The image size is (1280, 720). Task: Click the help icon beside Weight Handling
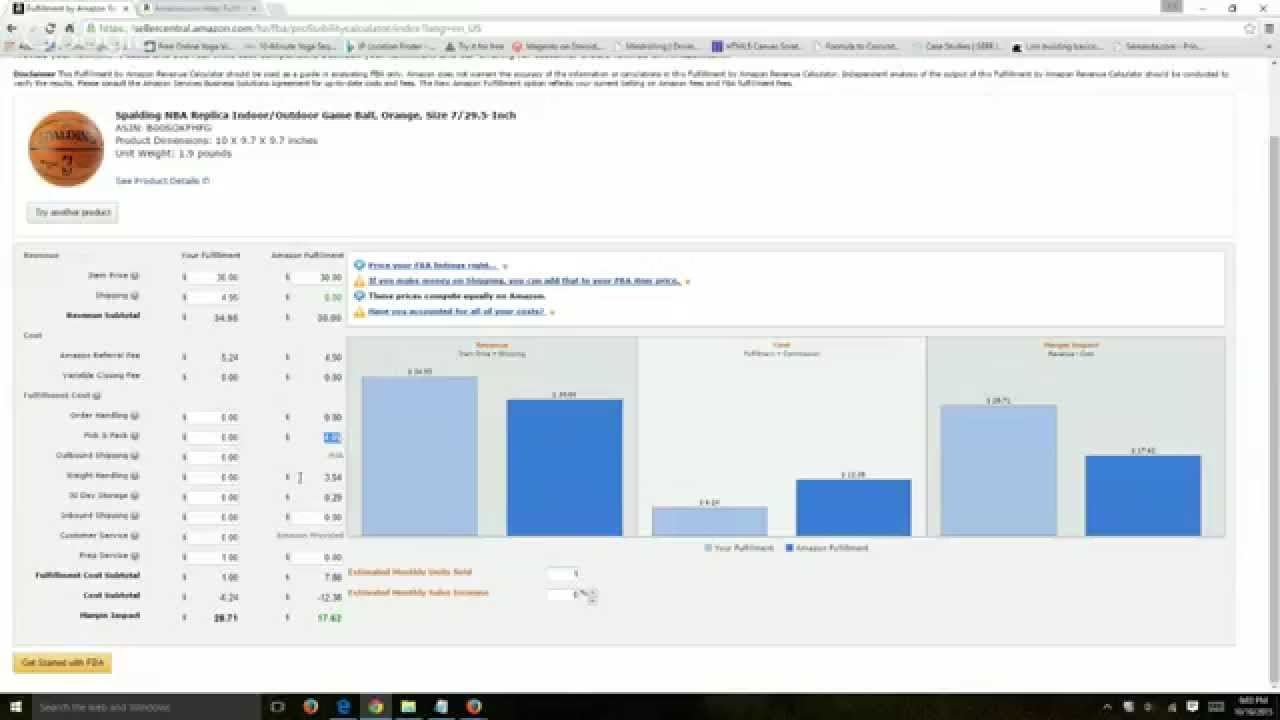click(136, 476)
